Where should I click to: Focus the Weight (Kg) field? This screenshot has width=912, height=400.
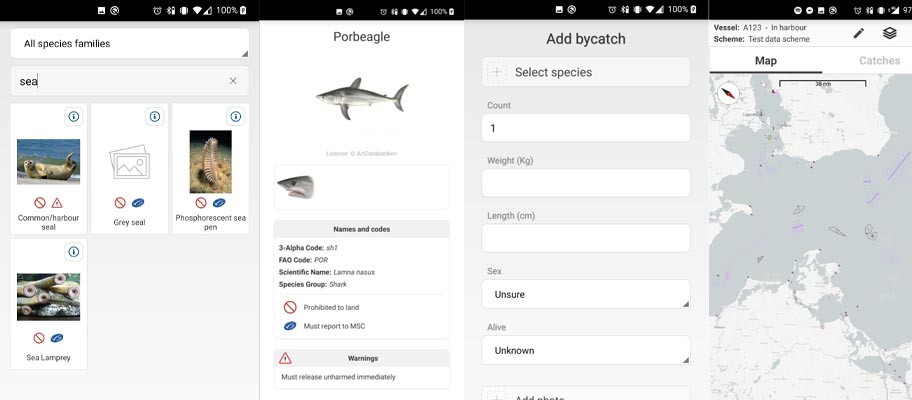tap(585, 183)
